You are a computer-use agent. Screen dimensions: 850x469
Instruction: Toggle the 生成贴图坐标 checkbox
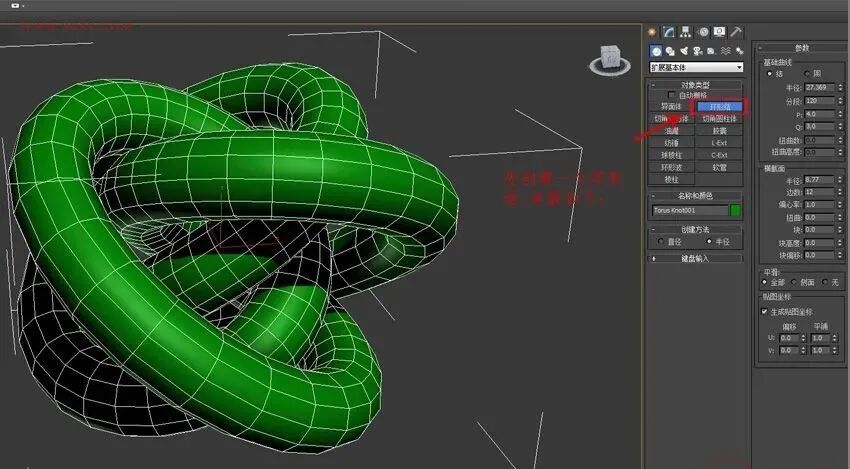click(764, 311)
